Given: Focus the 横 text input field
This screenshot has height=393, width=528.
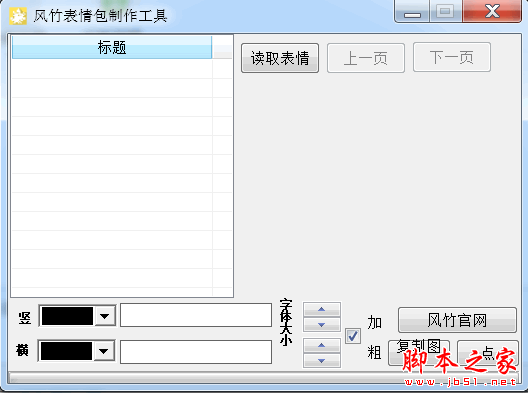Looking at the screenshot, I should (196, 352).
